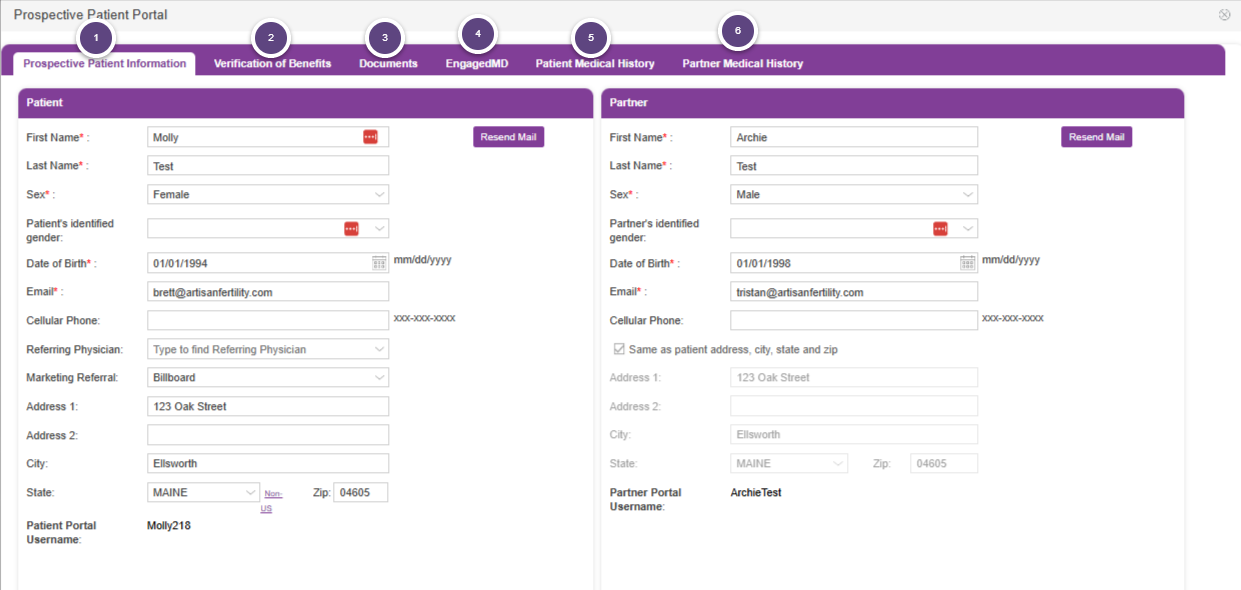
Task: Click partner Address 2 field
Action: [x=854, y=406]
